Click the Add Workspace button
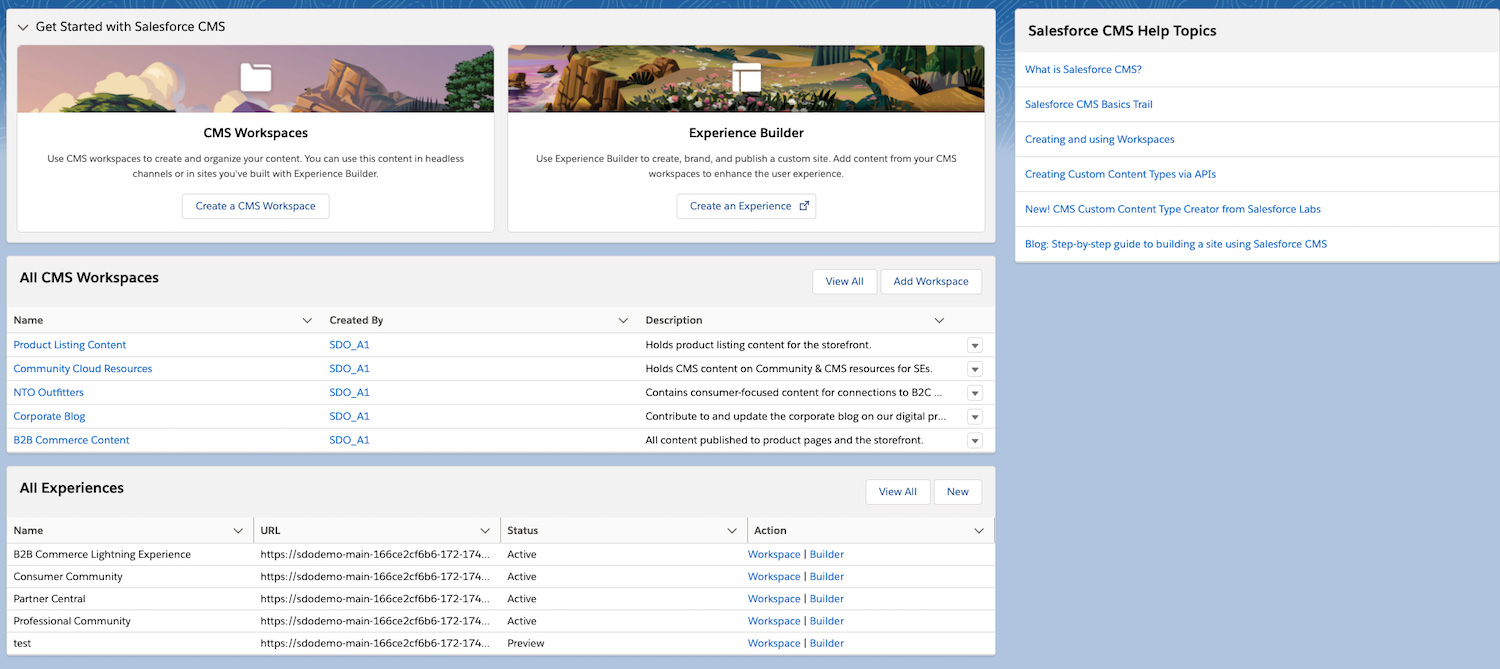The image size is (1500, 669). pyautogui.click(x=930, y=282)
